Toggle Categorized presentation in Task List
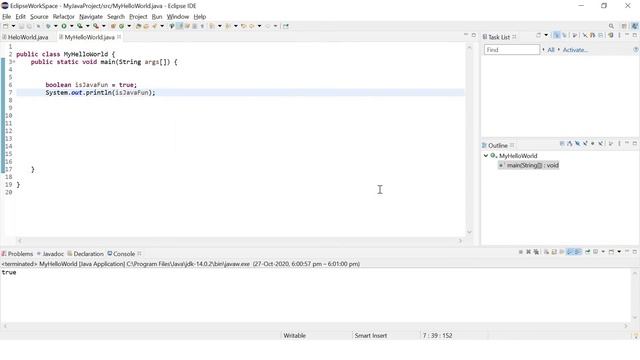 click(556, 36)
